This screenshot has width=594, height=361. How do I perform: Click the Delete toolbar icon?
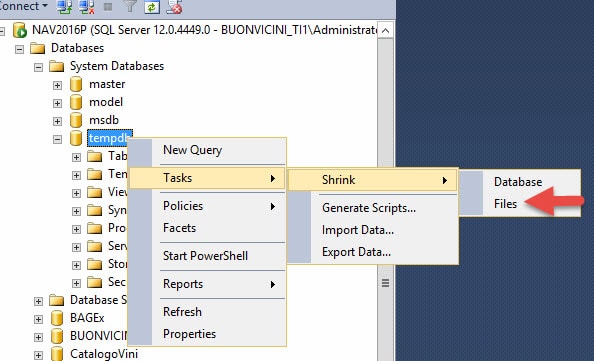coord(175,7)
